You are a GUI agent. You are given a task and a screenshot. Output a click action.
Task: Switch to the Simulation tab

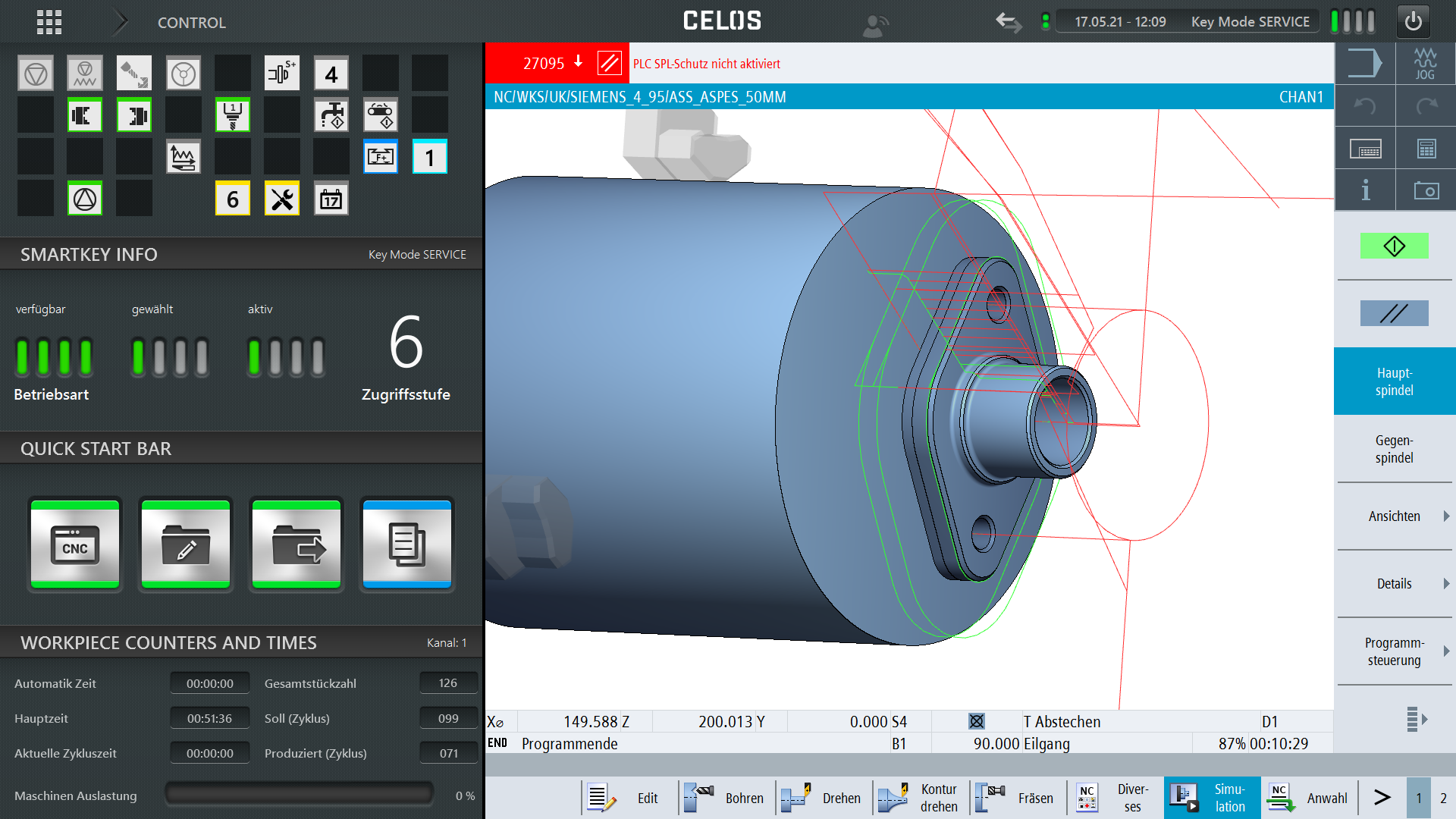click(x=1212, y=798)
